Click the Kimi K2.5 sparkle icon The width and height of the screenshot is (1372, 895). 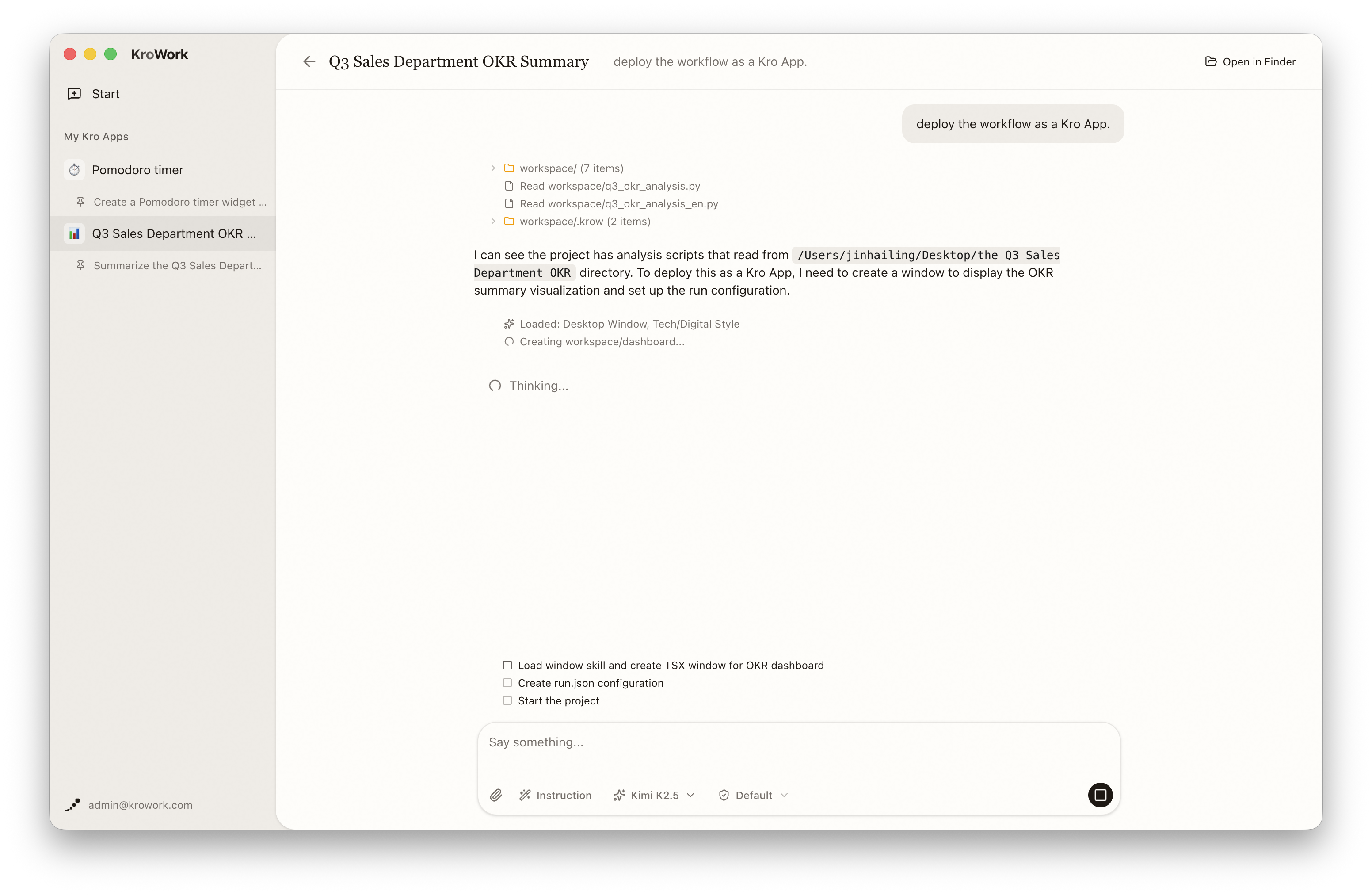coord(619,795)
